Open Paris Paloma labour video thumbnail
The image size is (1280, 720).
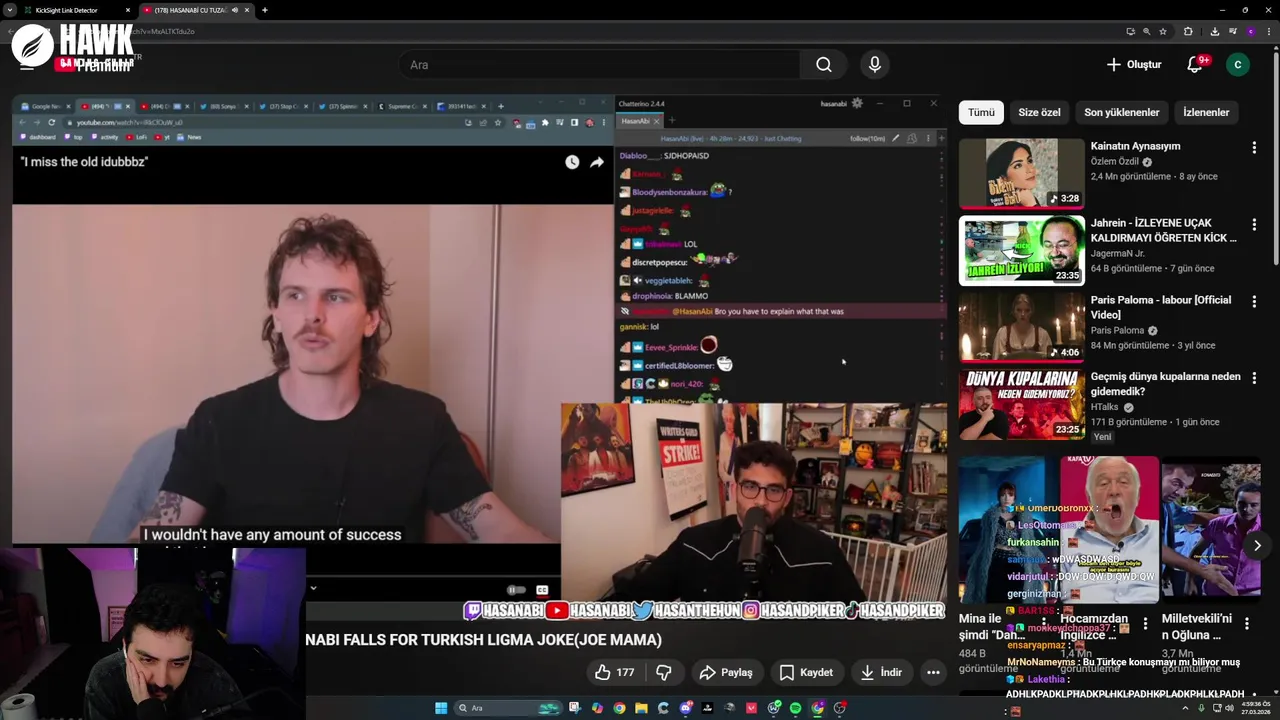1021,327
